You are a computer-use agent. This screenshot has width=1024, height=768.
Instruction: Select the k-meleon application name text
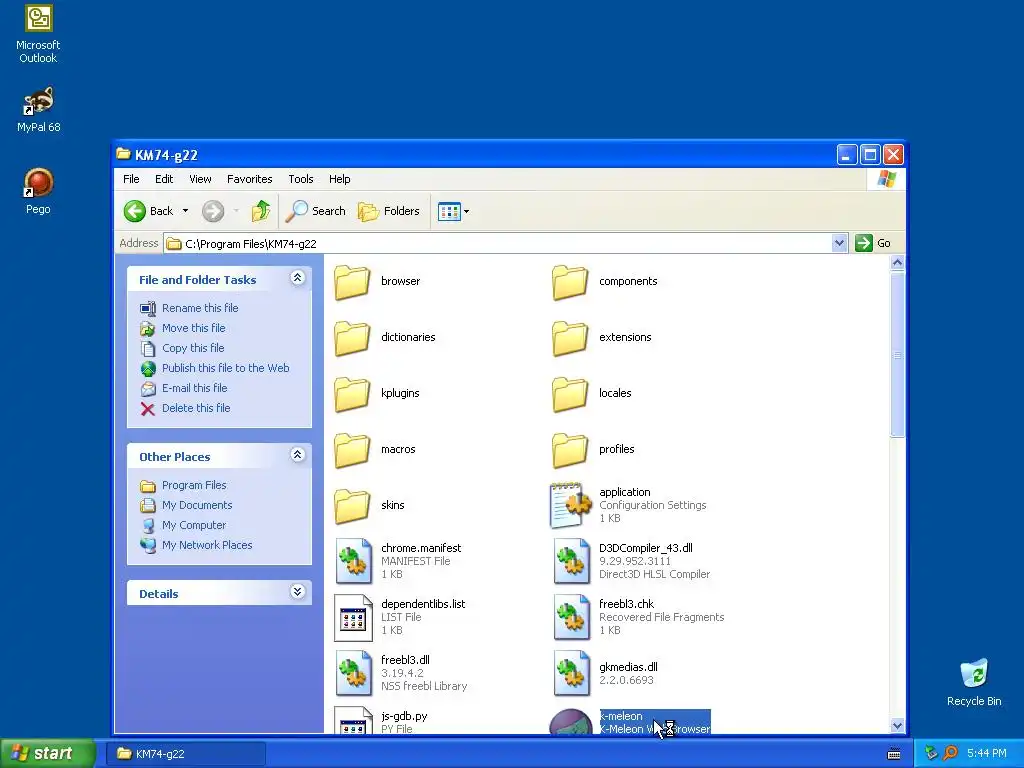621,716
